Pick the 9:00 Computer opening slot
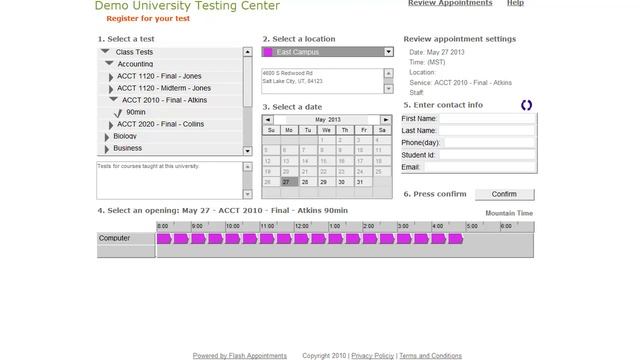This screenshot has width=640, height=360. point(198,239)
